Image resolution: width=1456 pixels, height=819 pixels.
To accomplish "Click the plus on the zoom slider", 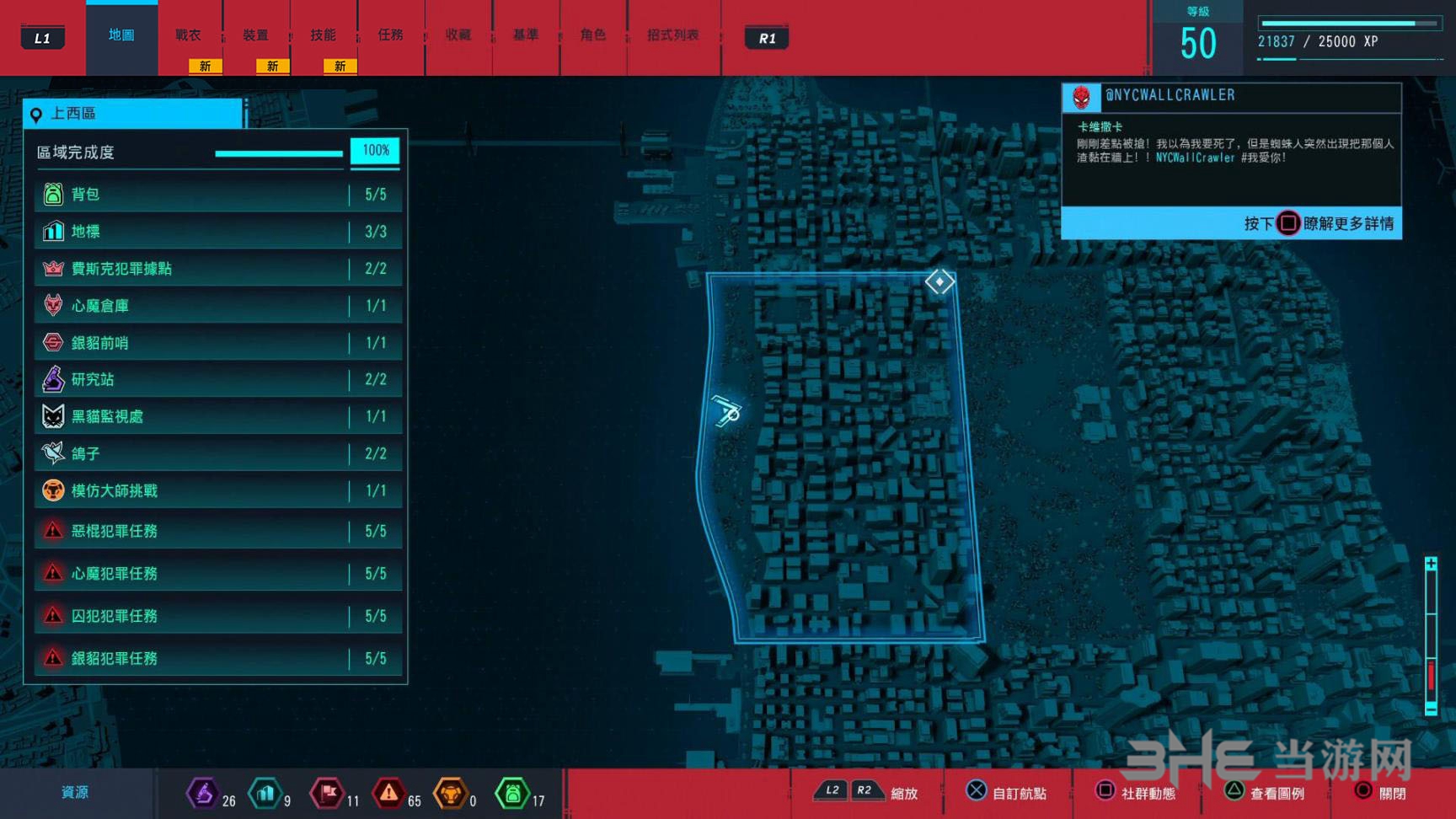I will point(1431,564).
